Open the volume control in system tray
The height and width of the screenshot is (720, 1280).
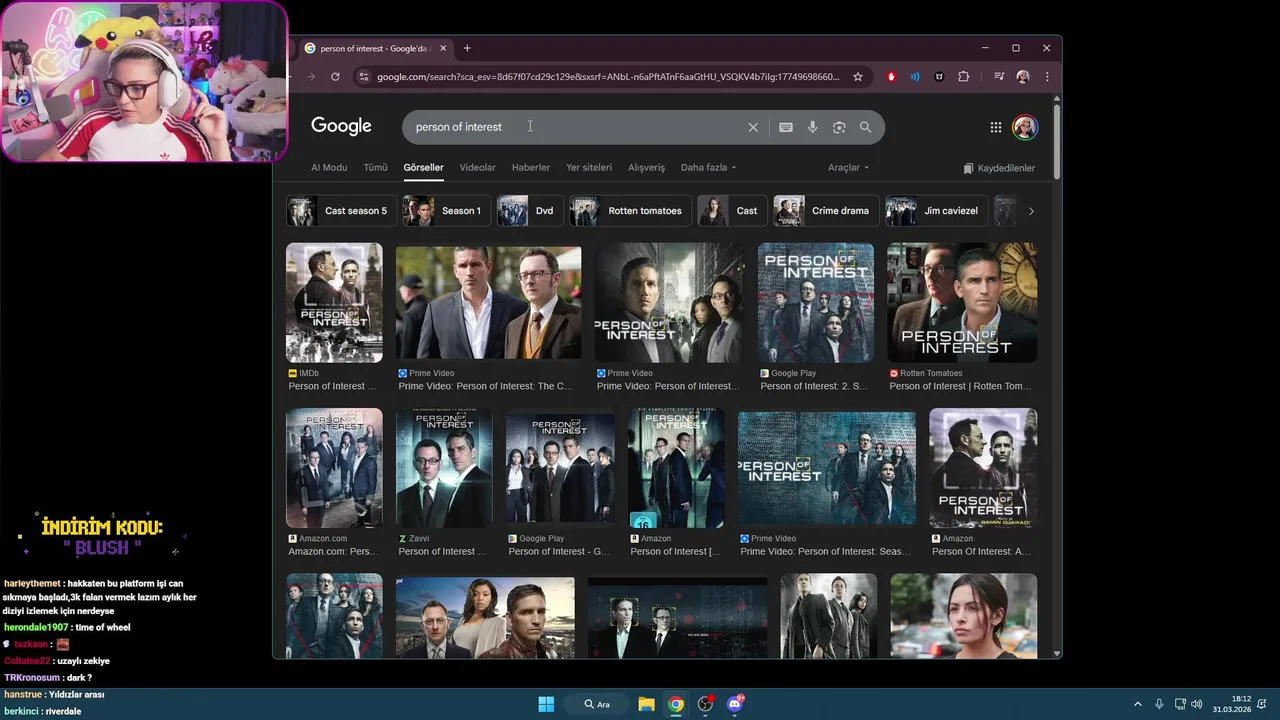pos(1199,704)
